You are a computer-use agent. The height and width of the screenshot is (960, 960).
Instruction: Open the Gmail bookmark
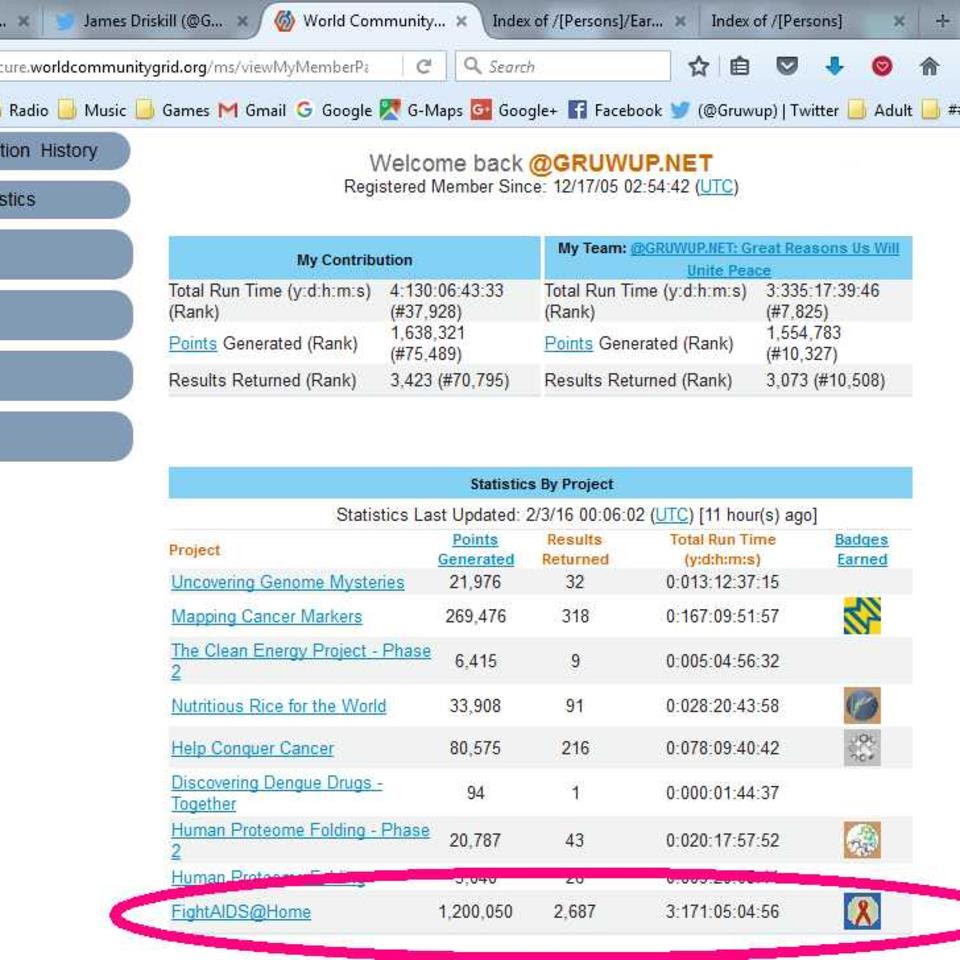pyautogui.click(x=252, y=110)
